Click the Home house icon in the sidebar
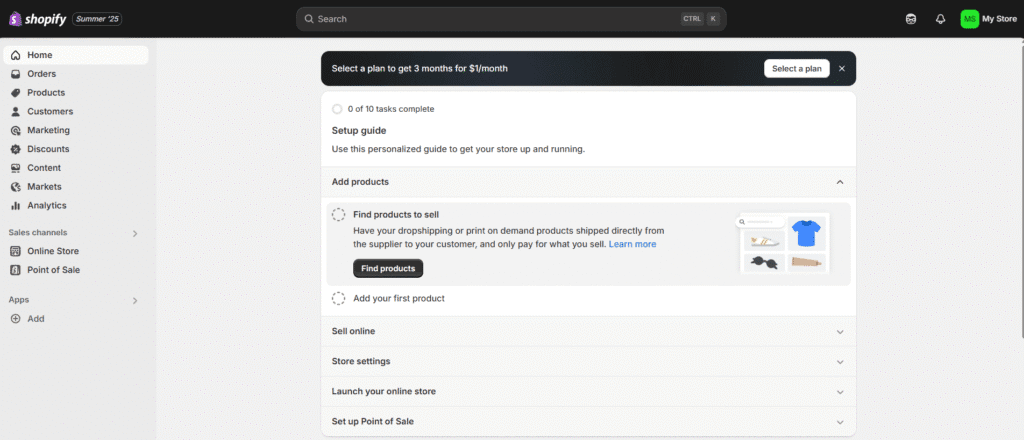 16,55
